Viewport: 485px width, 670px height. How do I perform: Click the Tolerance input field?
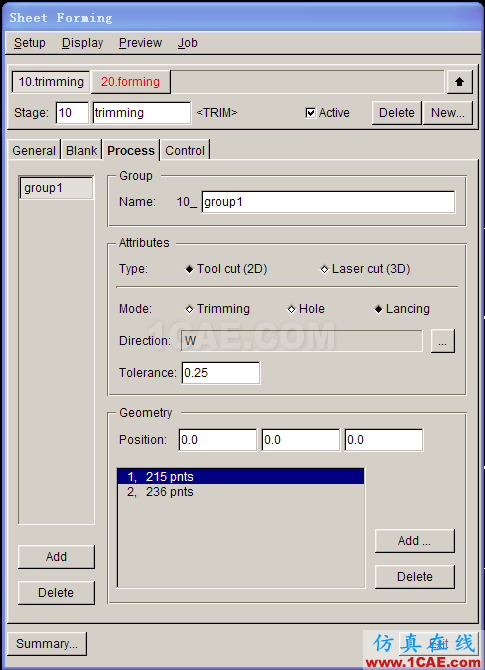220,373
